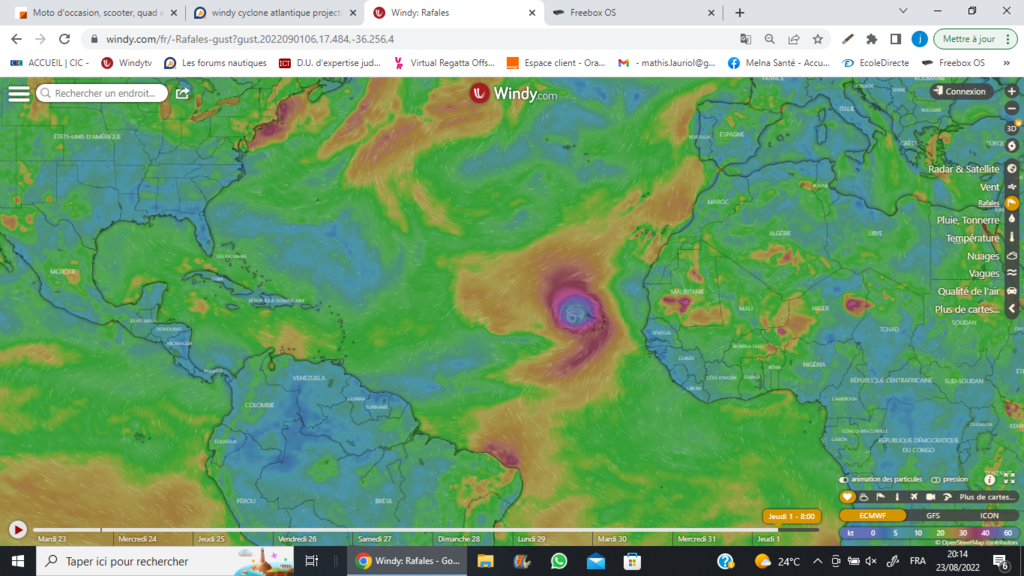Select the ECMWF forecast model
The width and height of the screenshot is (1024, 576).
click(872, 515)
